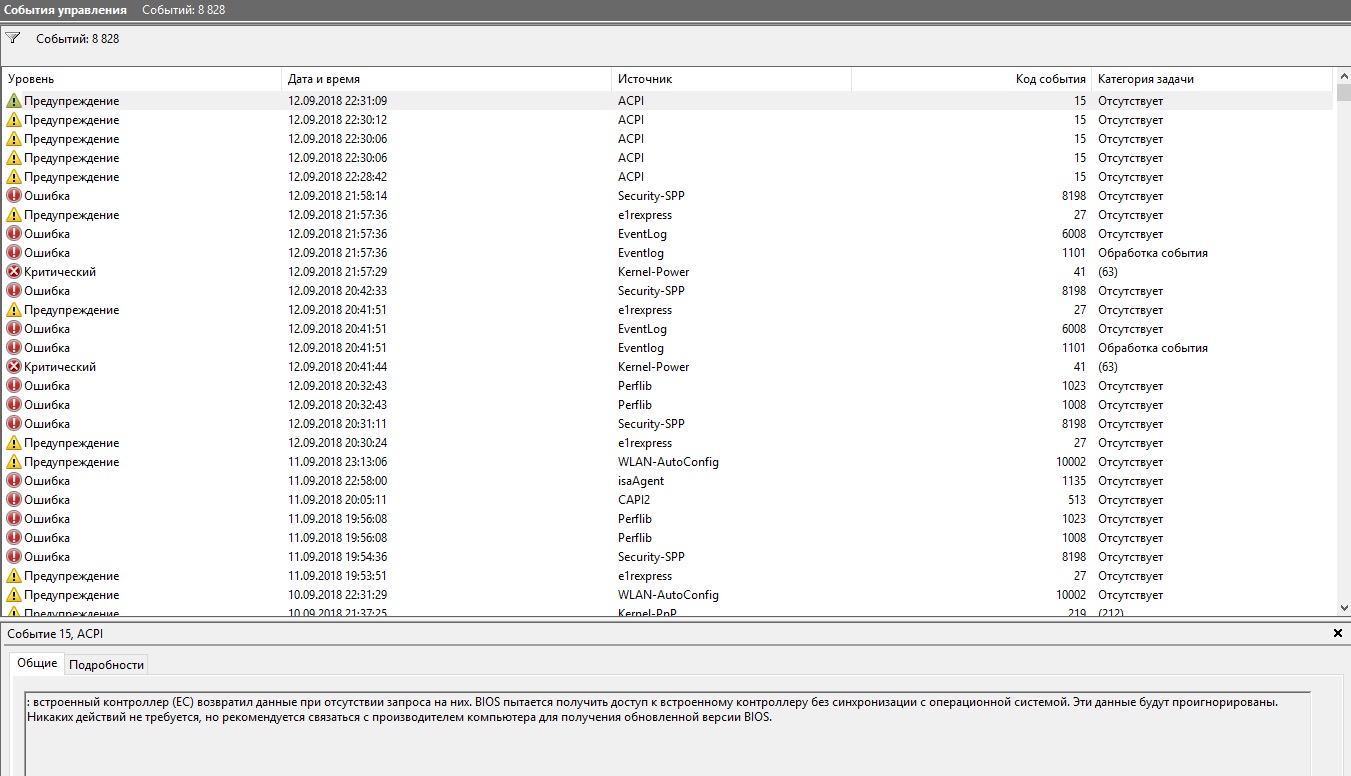Click Perflib code 1008 at 19:56:08
1351x776 pixels.
click(x=1074, y=538)
